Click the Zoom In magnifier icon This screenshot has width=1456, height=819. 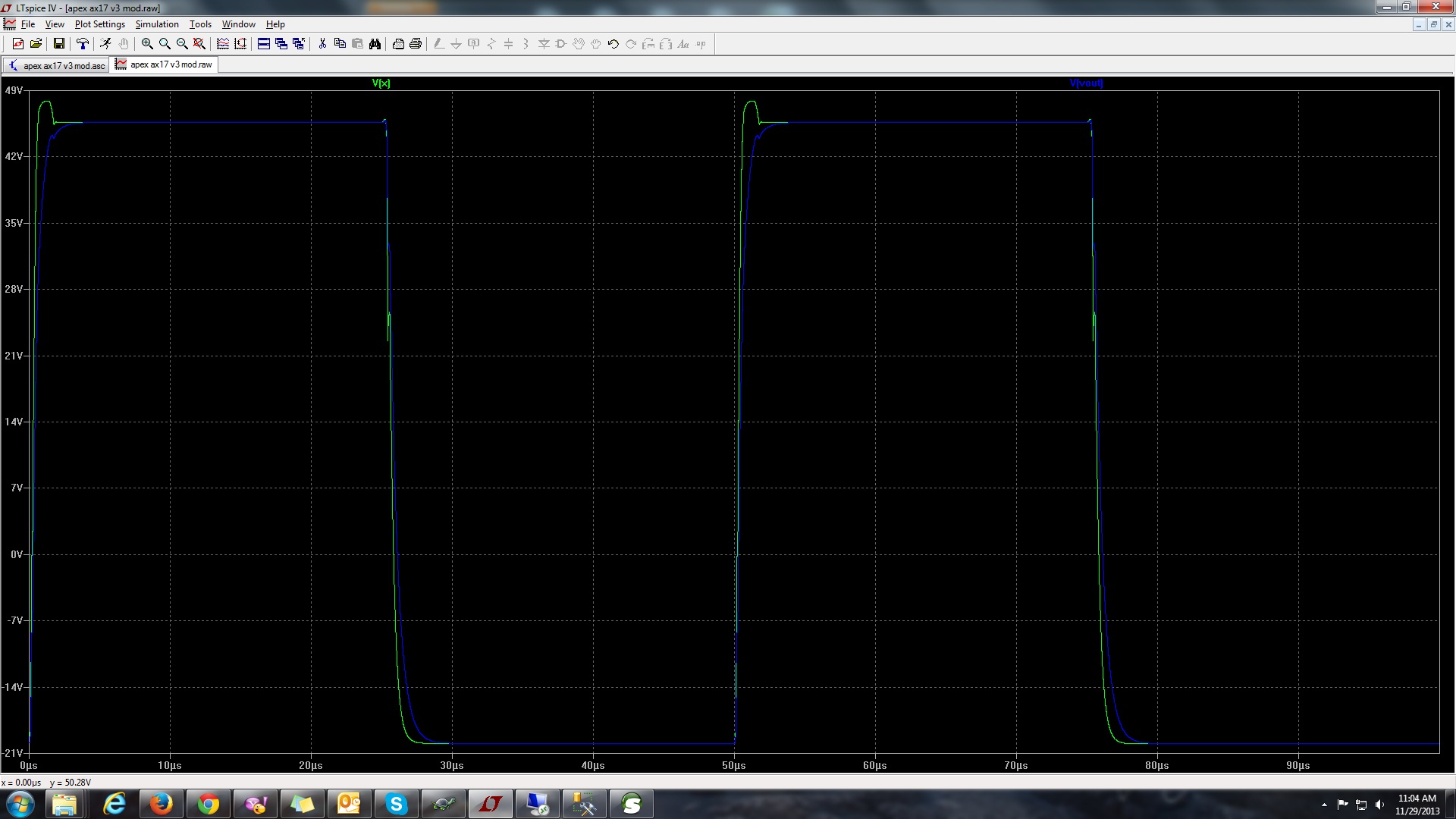[x=147, y=44]
